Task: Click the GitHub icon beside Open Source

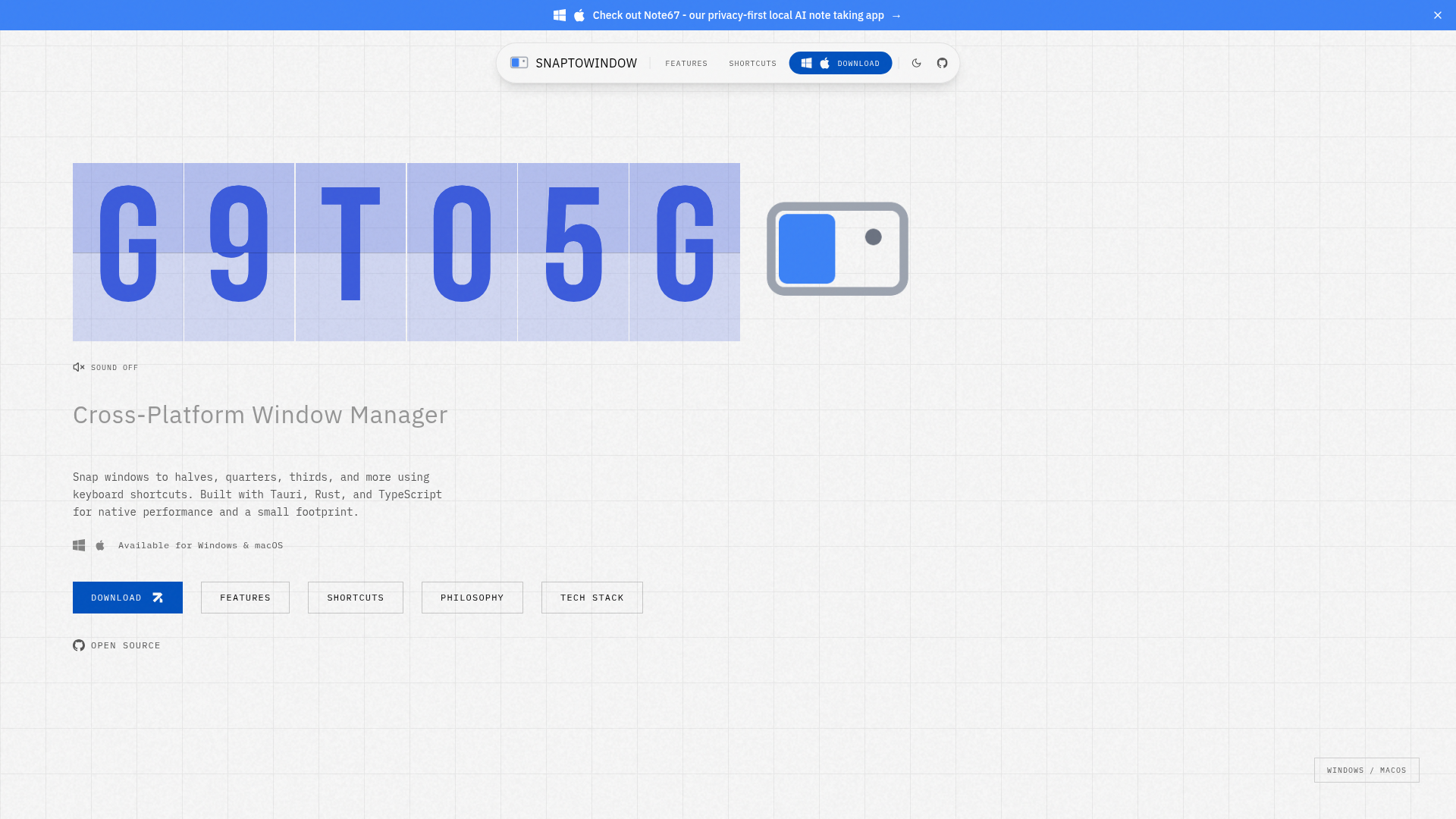Action: tap(79, 645)
